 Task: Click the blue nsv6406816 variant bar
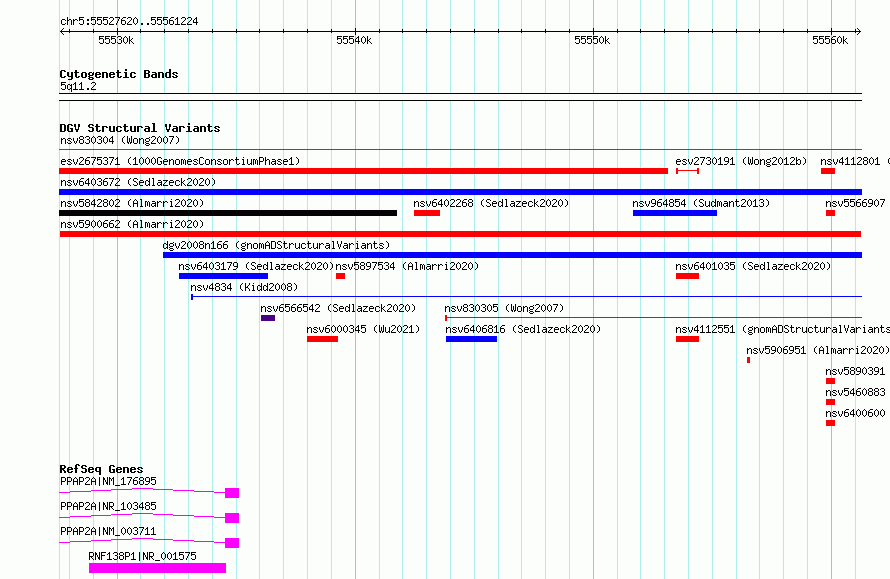point(472,339)
